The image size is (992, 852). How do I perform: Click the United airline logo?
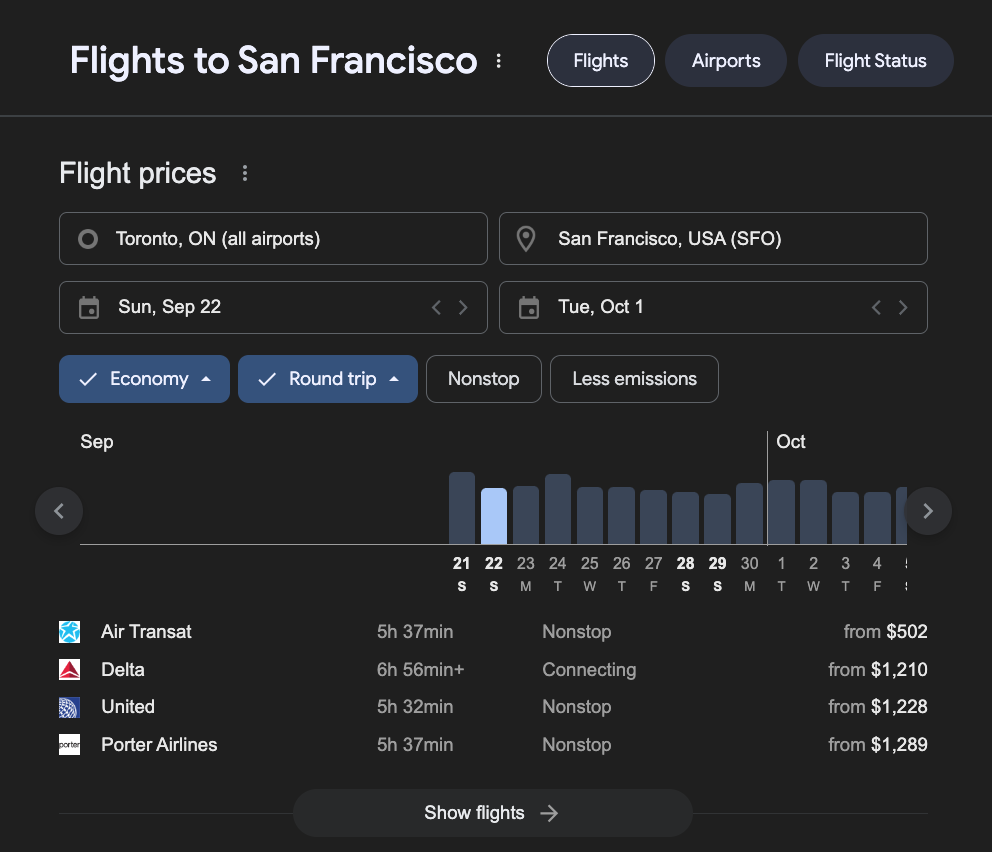point(70,707)
